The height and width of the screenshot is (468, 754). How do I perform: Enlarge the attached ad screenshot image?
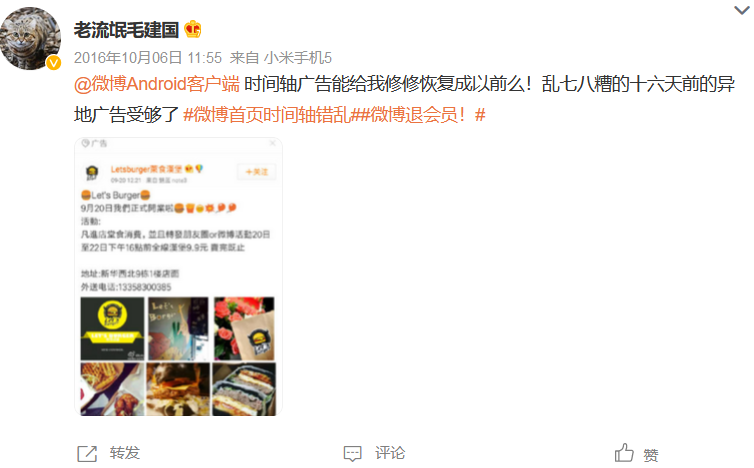coord(178,277)
